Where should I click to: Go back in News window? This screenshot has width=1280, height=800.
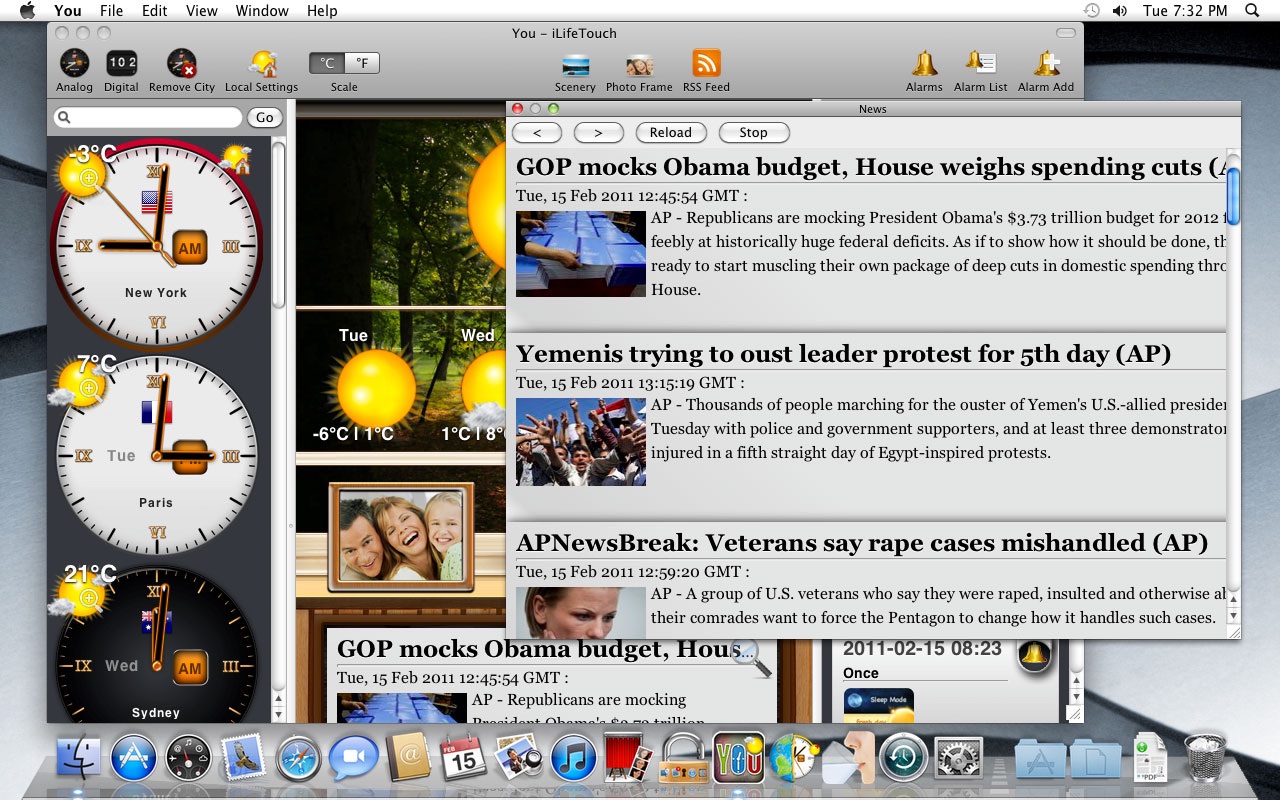(x=537, y=132)
